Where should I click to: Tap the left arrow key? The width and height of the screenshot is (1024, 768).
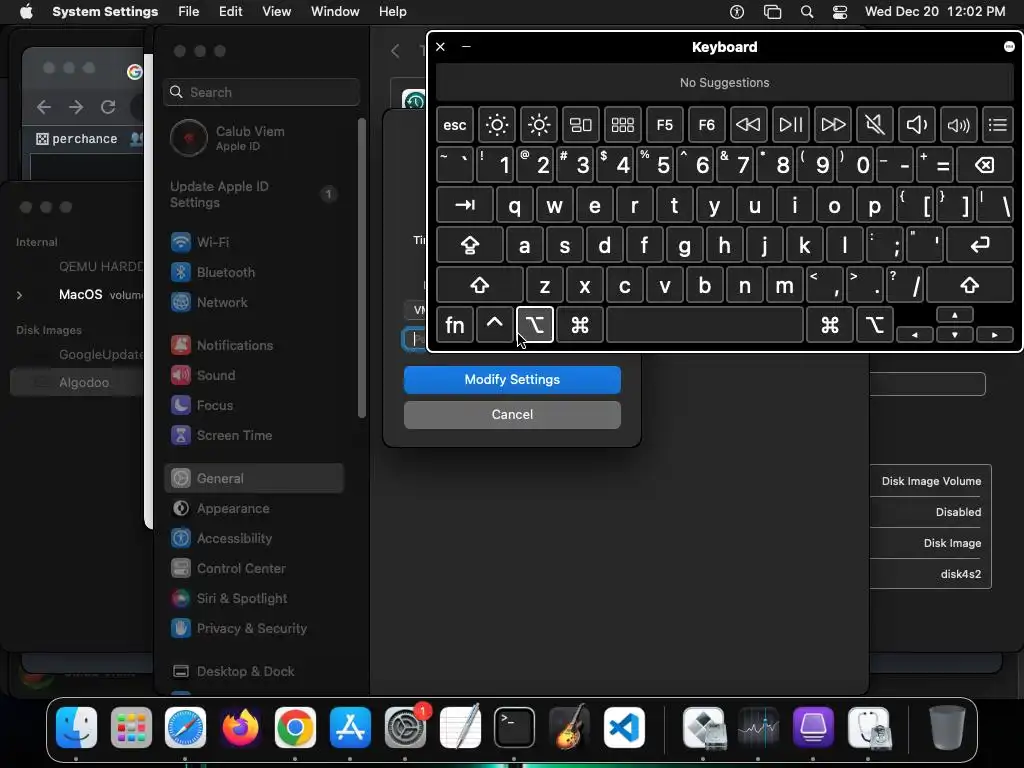(x=915, y=334)
